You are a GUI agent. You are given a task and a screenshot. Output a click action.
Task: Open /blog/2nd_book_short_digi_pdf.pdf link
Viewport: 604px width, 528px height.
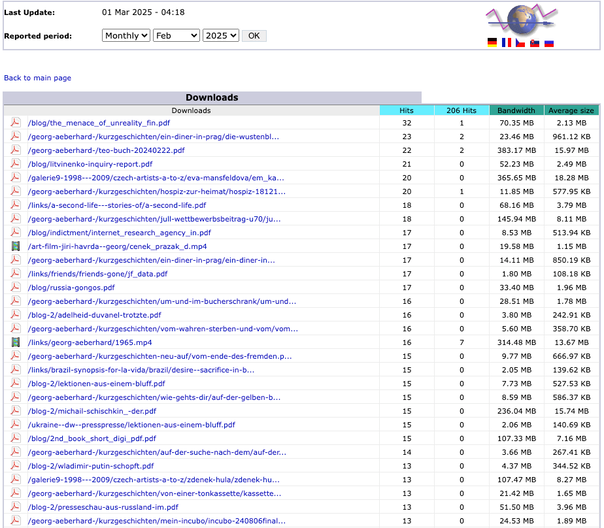(x=92, y=439)
